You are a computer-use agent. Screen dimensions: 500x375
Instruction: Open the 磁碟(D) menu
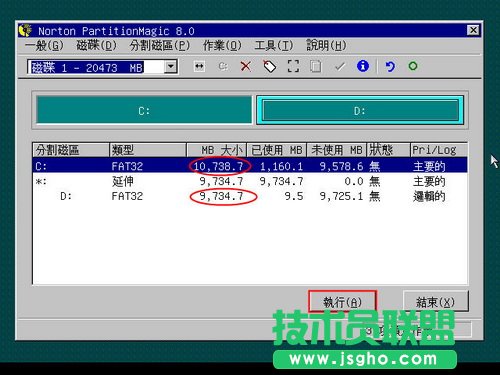pos(96,46)
